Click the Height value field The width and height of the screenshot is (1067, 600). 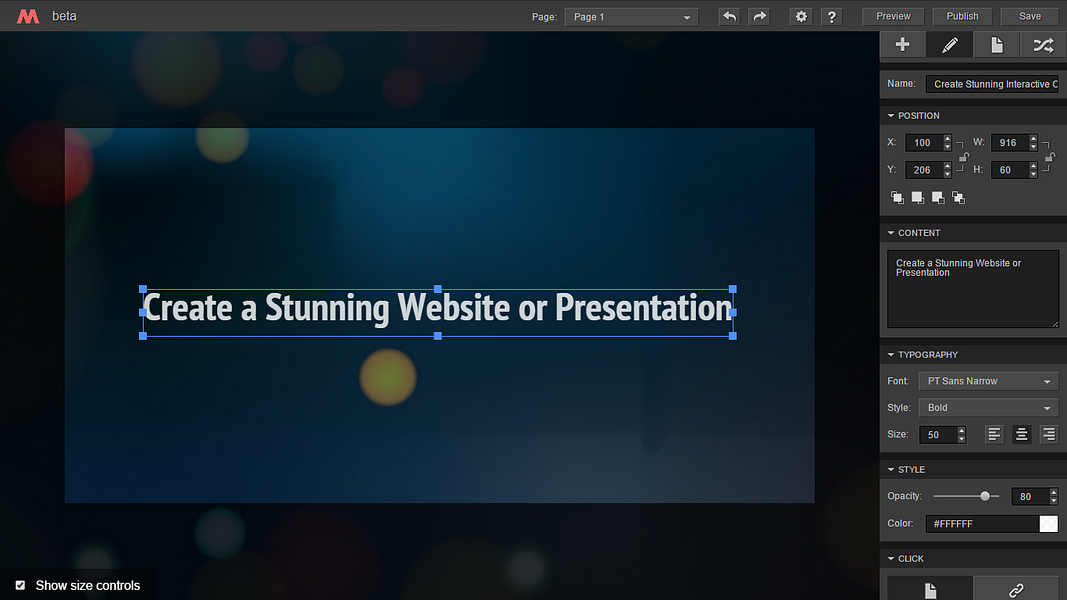pos(1010,170)
